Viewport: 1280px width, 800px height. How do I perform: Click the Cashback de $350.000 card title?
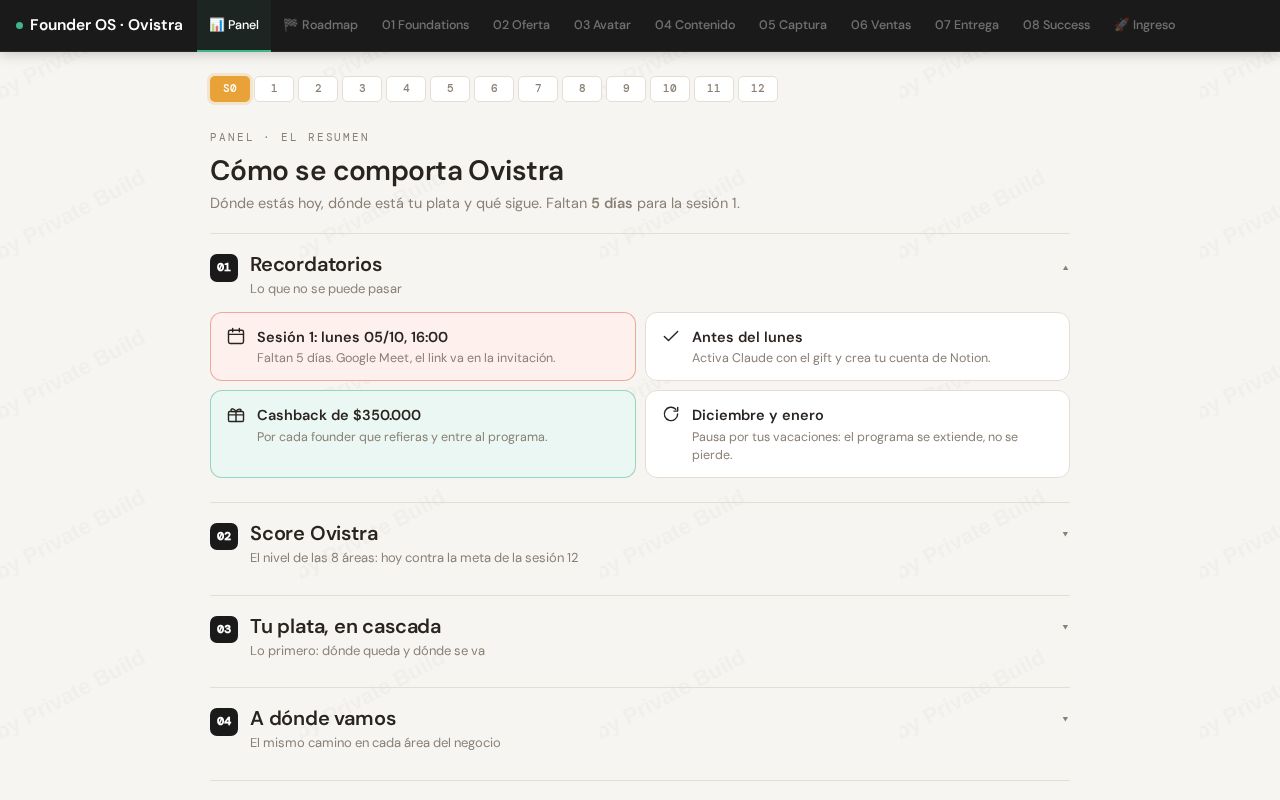point(339,415)
